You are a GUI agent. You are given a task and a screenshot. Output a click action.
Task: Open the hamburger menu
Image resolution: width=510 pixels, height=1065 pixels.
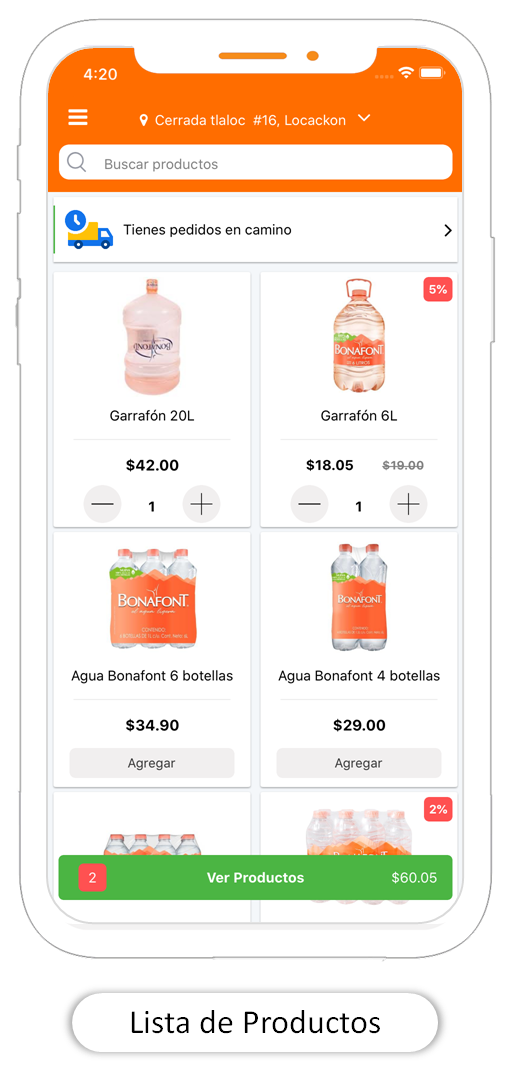pyautogui.click(x=78, y=118)
